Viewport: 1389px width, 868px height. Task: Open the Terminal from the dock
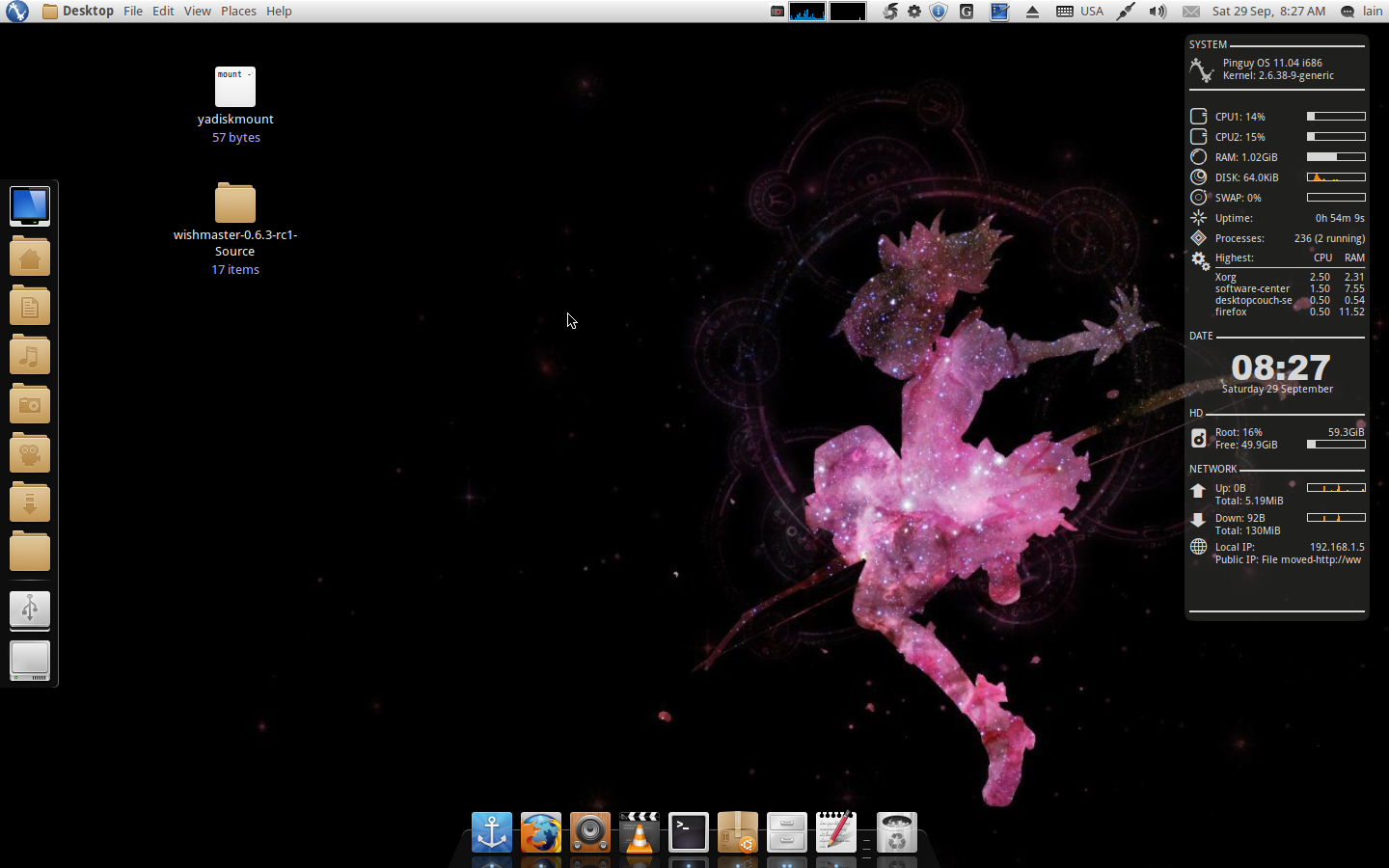click(688, 832)
